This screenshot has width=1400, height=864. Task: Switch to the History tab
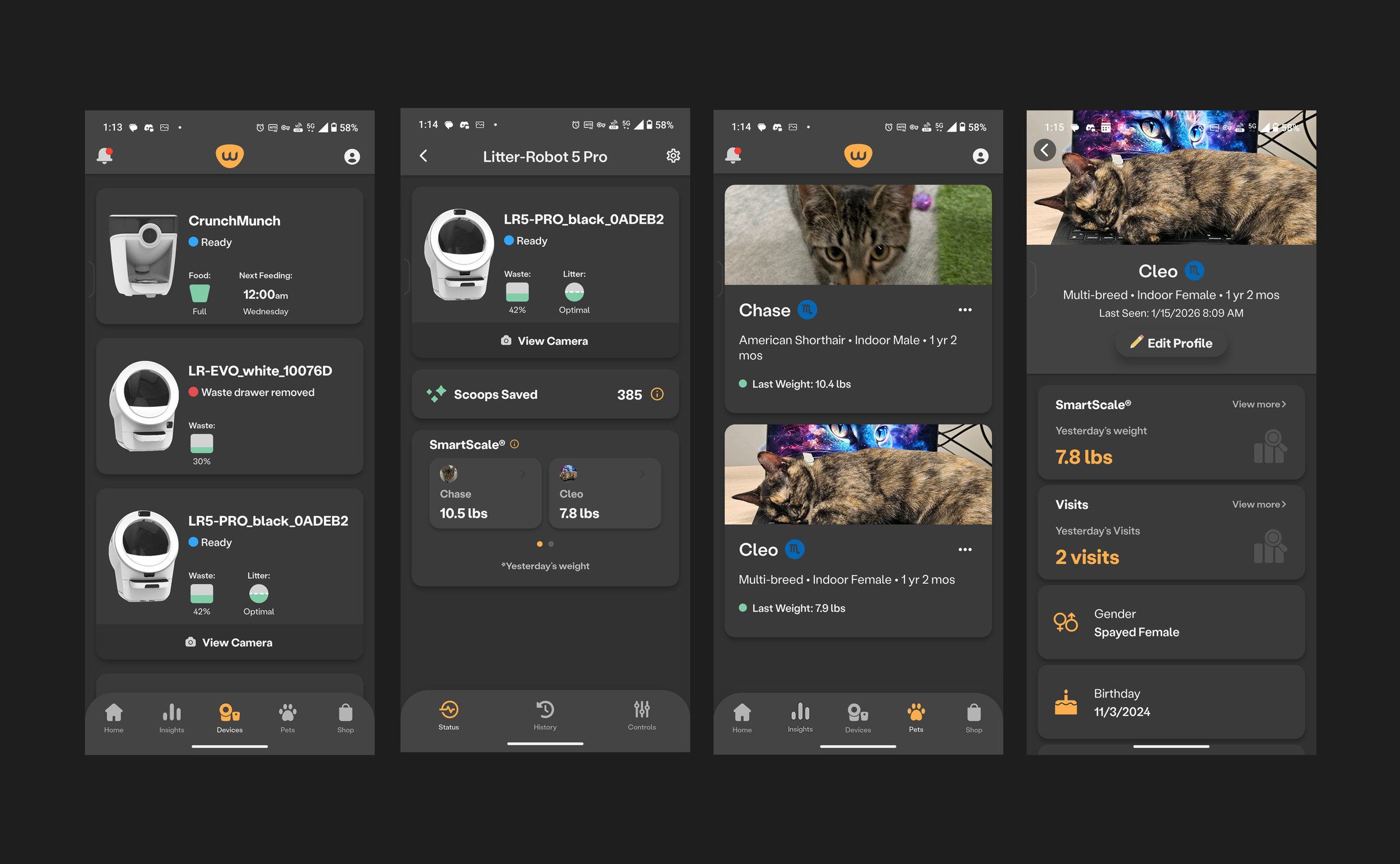545,716
